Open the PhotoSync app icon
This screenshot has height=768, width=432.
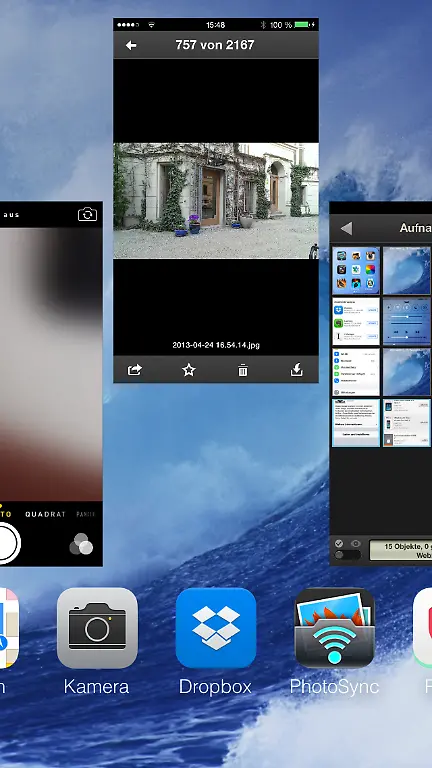pos(335,628)
